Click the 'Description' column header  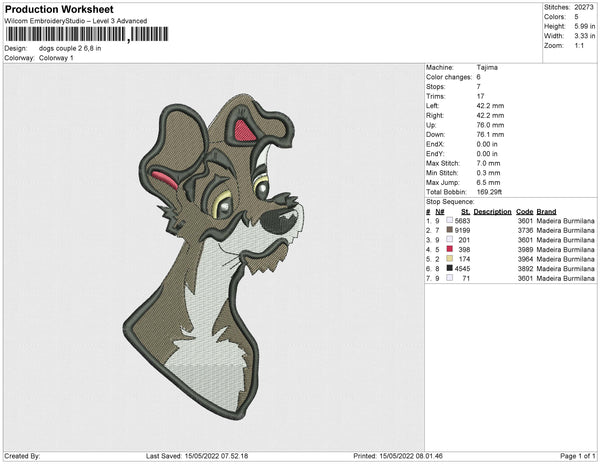tap(492, 212)
